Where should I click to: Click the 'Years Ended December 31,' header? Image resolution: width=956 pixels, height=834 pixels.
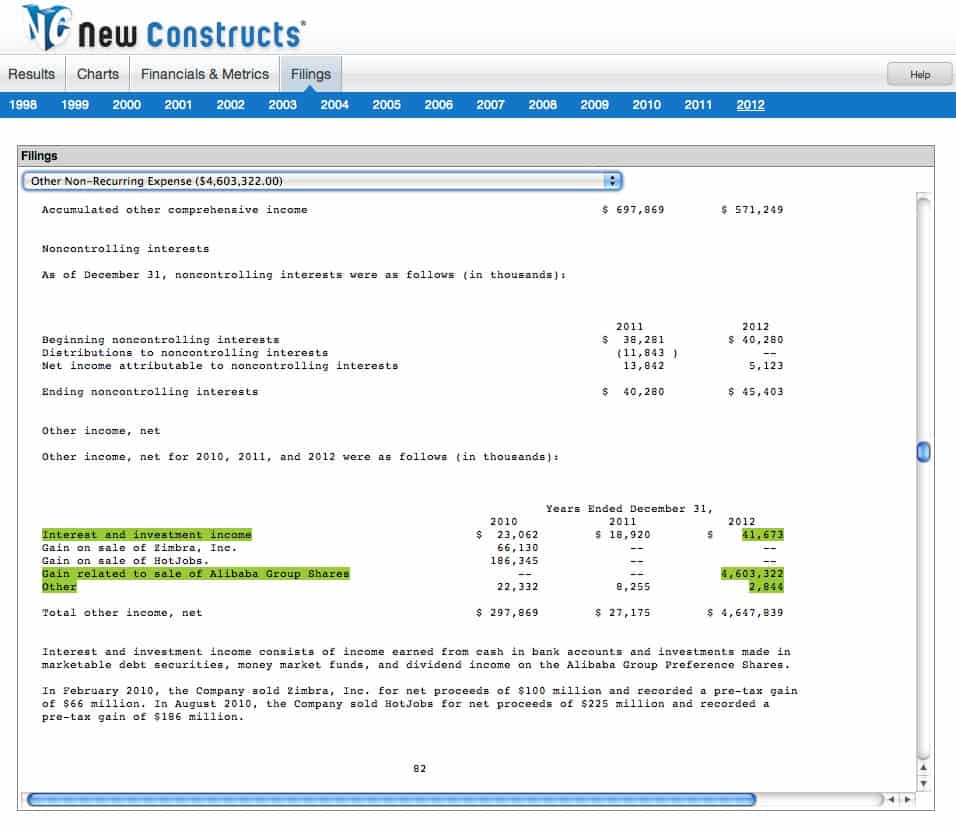tap(629, 508)
